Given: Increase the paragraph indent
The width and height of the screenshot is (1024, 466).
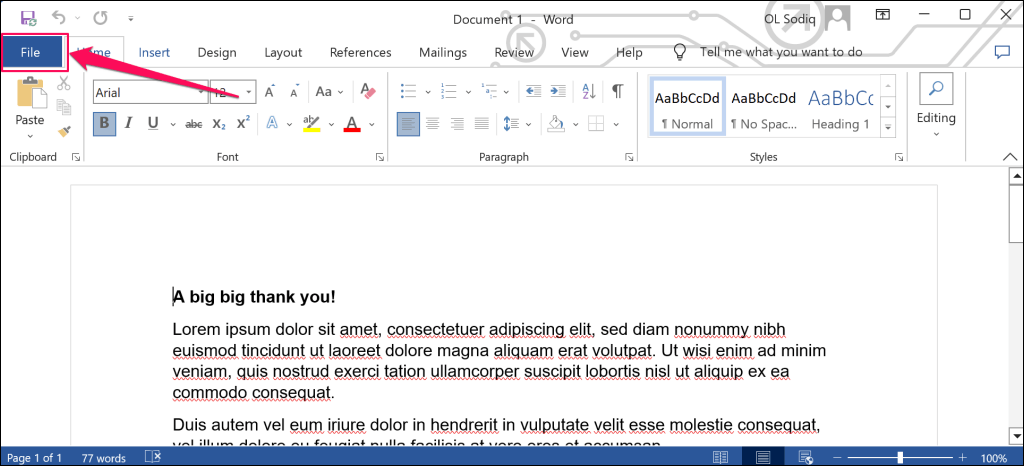Looking at the screenshot, I should [x=558, y=91].
